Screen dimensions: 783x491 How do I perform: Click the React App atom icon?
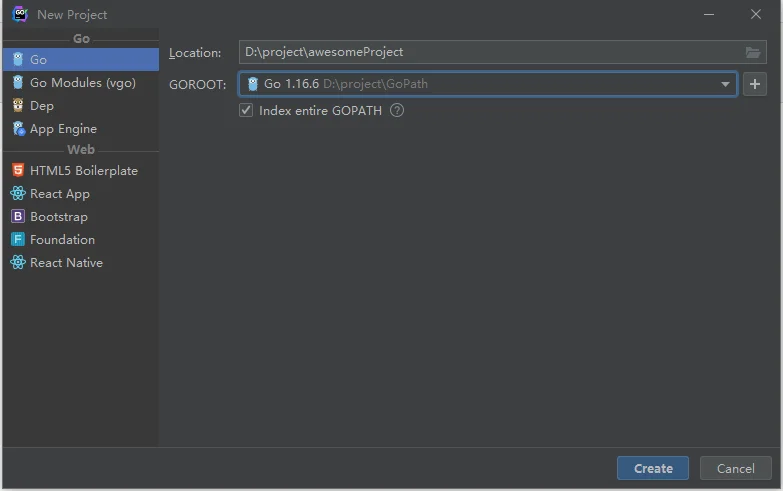pos(18,193)
